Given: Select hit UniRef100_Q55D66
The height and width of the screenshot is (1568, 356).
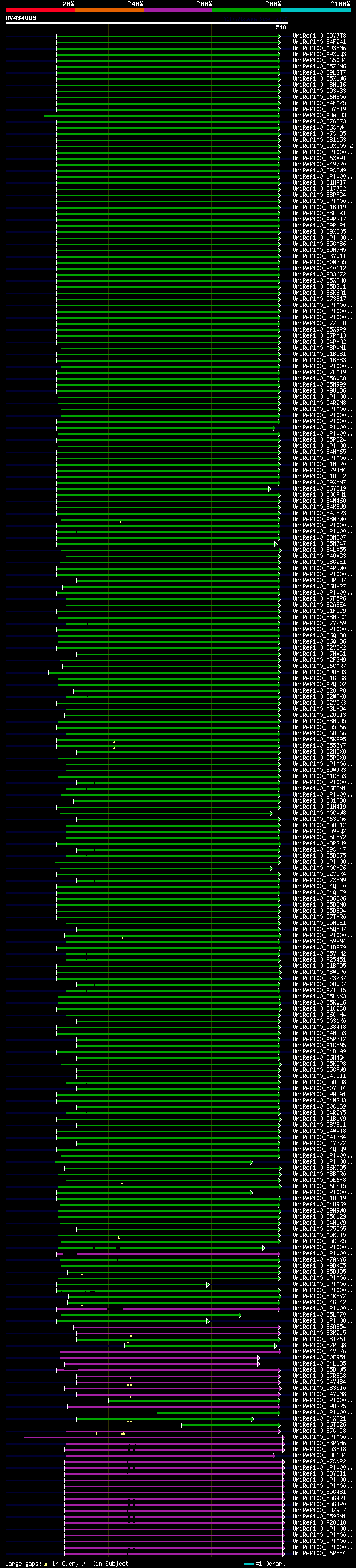Looking at the screenshot, I should 319,728.
